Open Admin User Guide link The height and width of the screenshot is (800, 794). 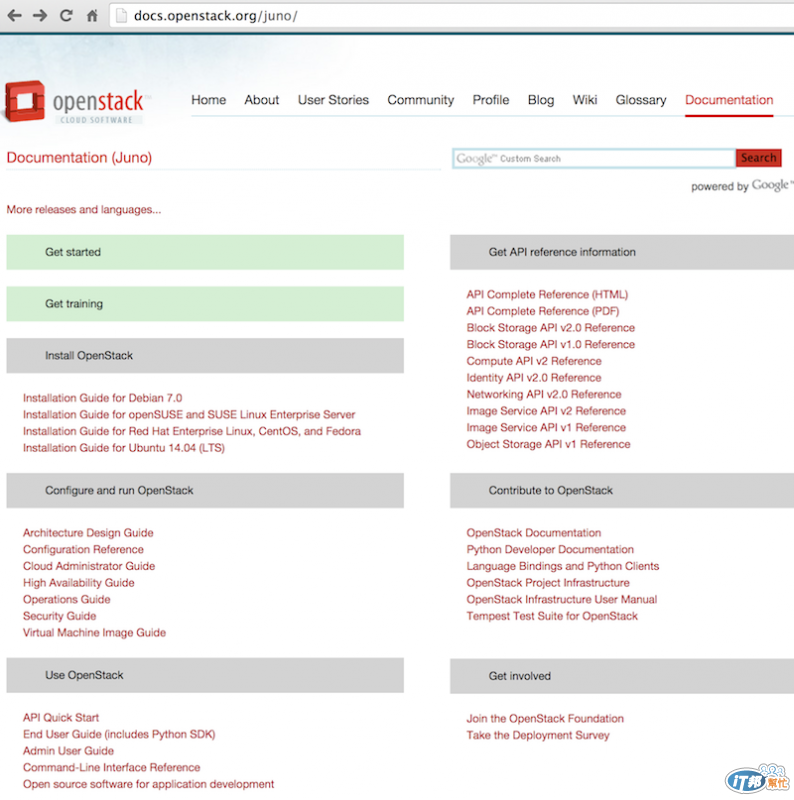pos(68,751)
